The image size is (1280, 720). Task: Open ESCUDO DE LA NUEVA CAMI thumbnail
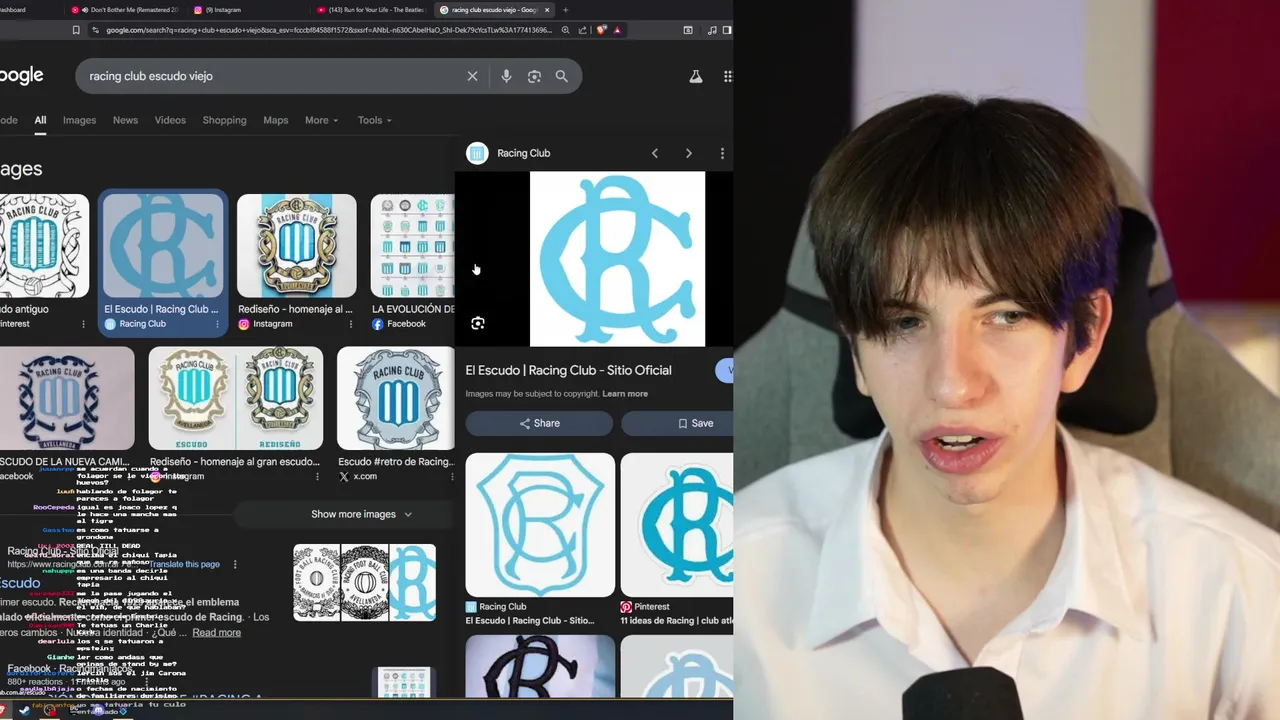67,398
